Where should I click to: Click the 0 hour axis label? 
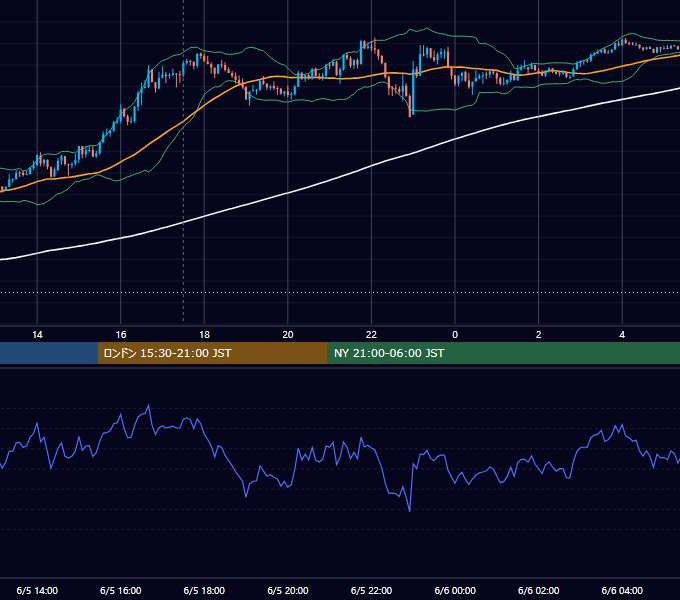click(455, 335)
